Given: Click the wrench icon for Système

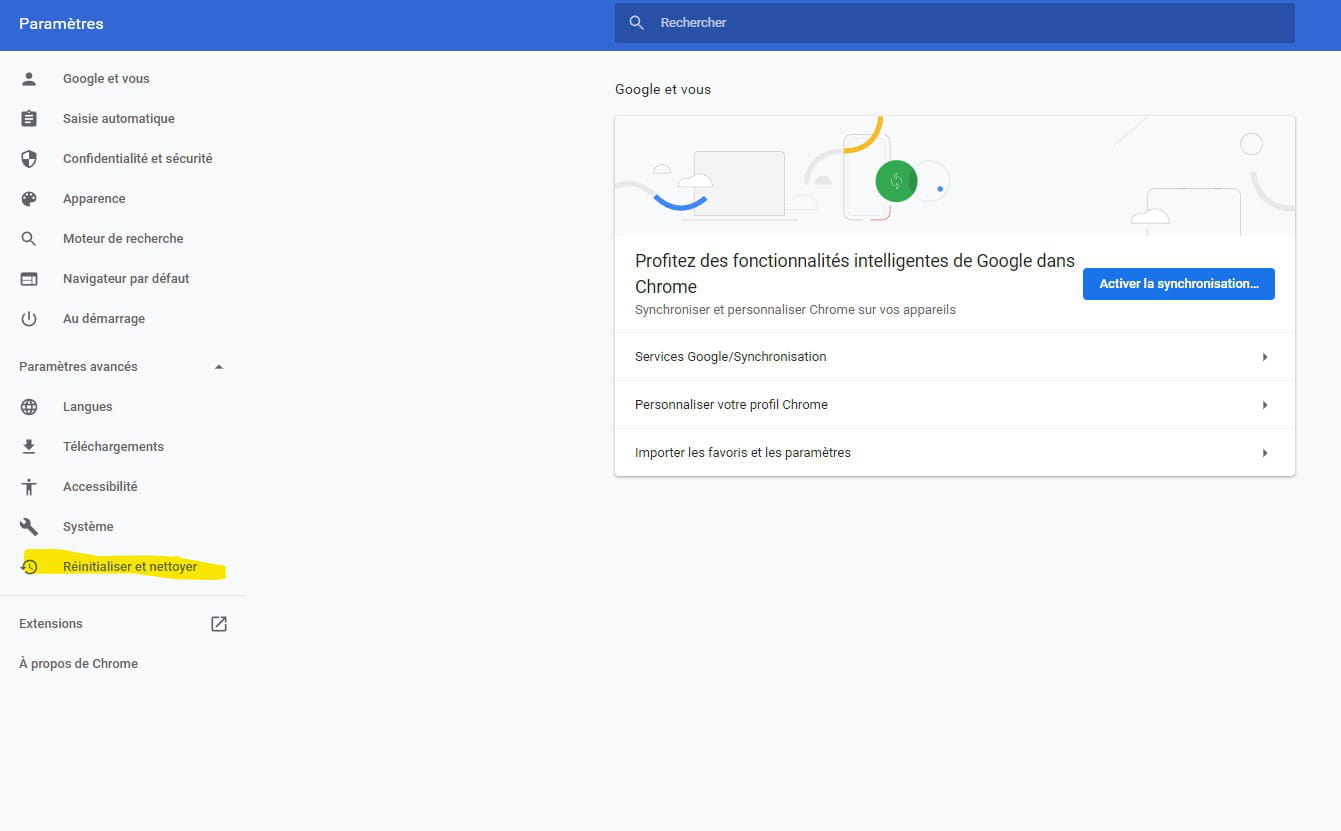Looking at the screenshot, I should (x=29, y=527).
